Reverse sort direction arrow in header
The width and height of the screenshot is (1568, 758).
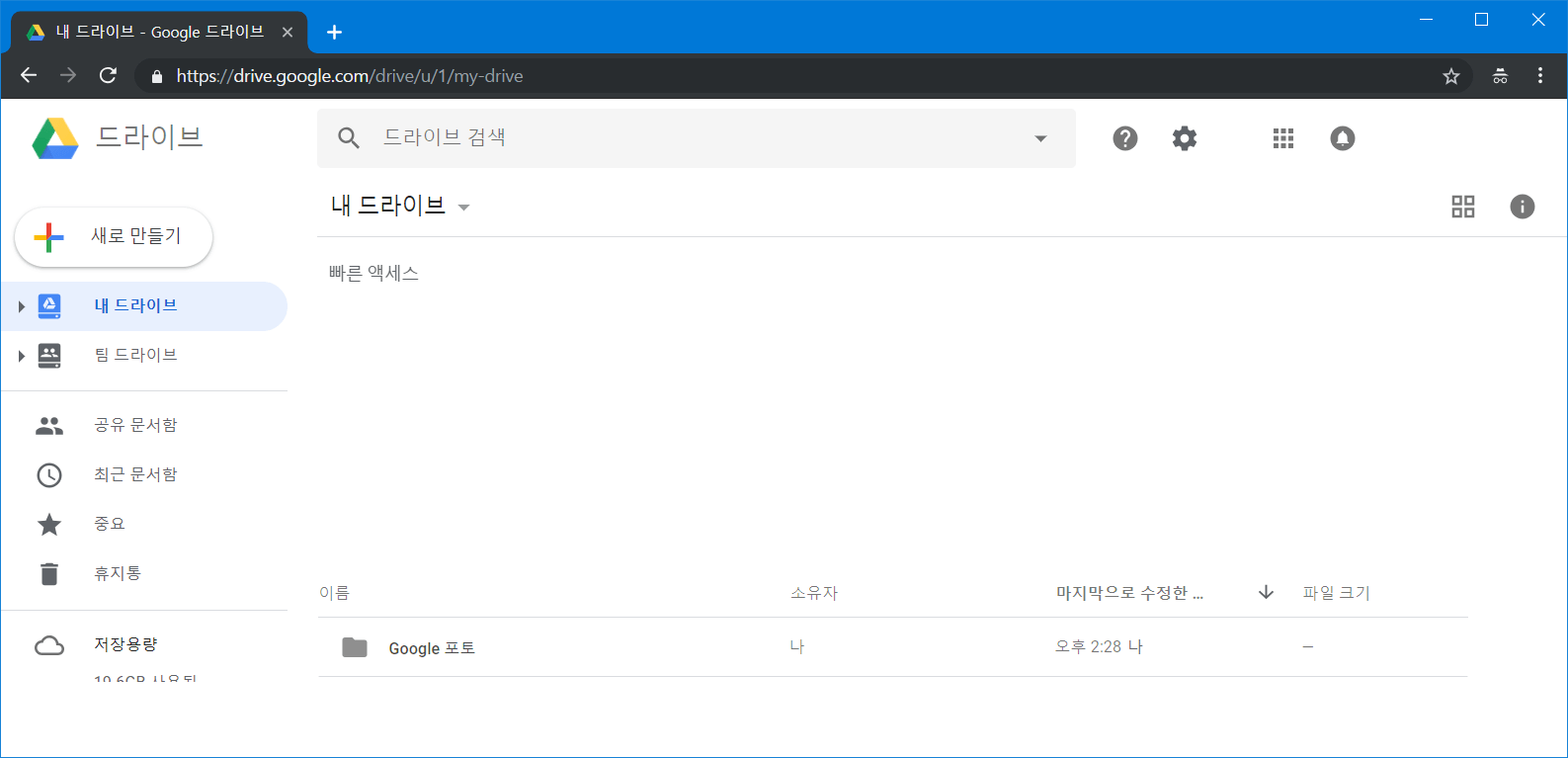1266,592
